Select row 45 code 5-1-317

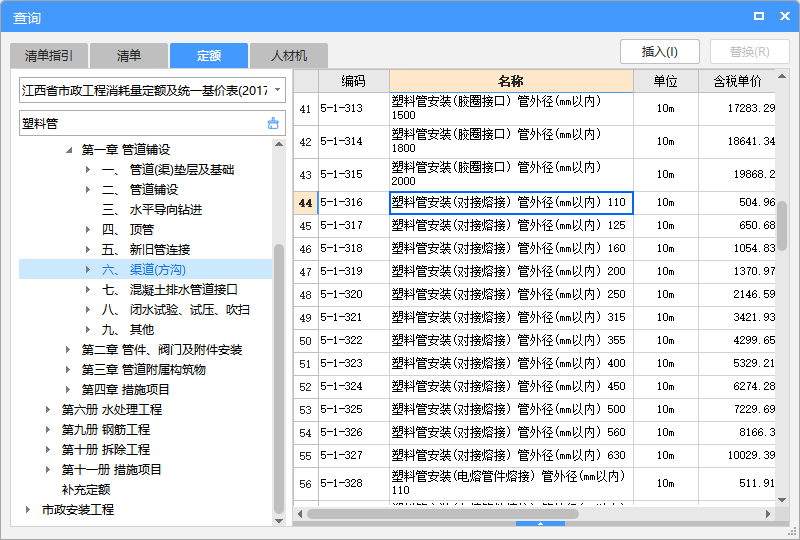(354, 226)
